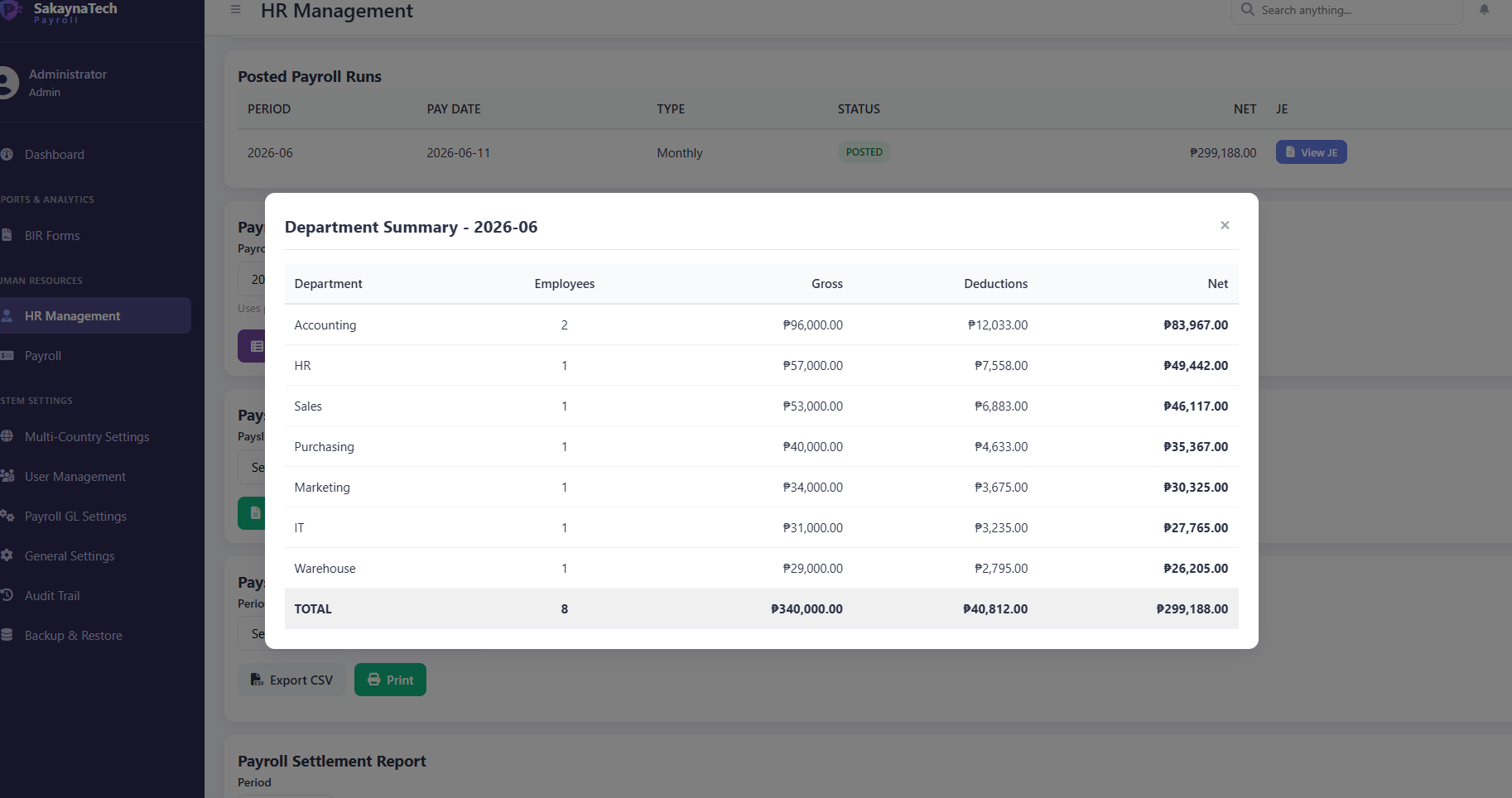The image size is (1512, 798).
Task: Click the hamburger menu icon
Action: pos(236,10)
